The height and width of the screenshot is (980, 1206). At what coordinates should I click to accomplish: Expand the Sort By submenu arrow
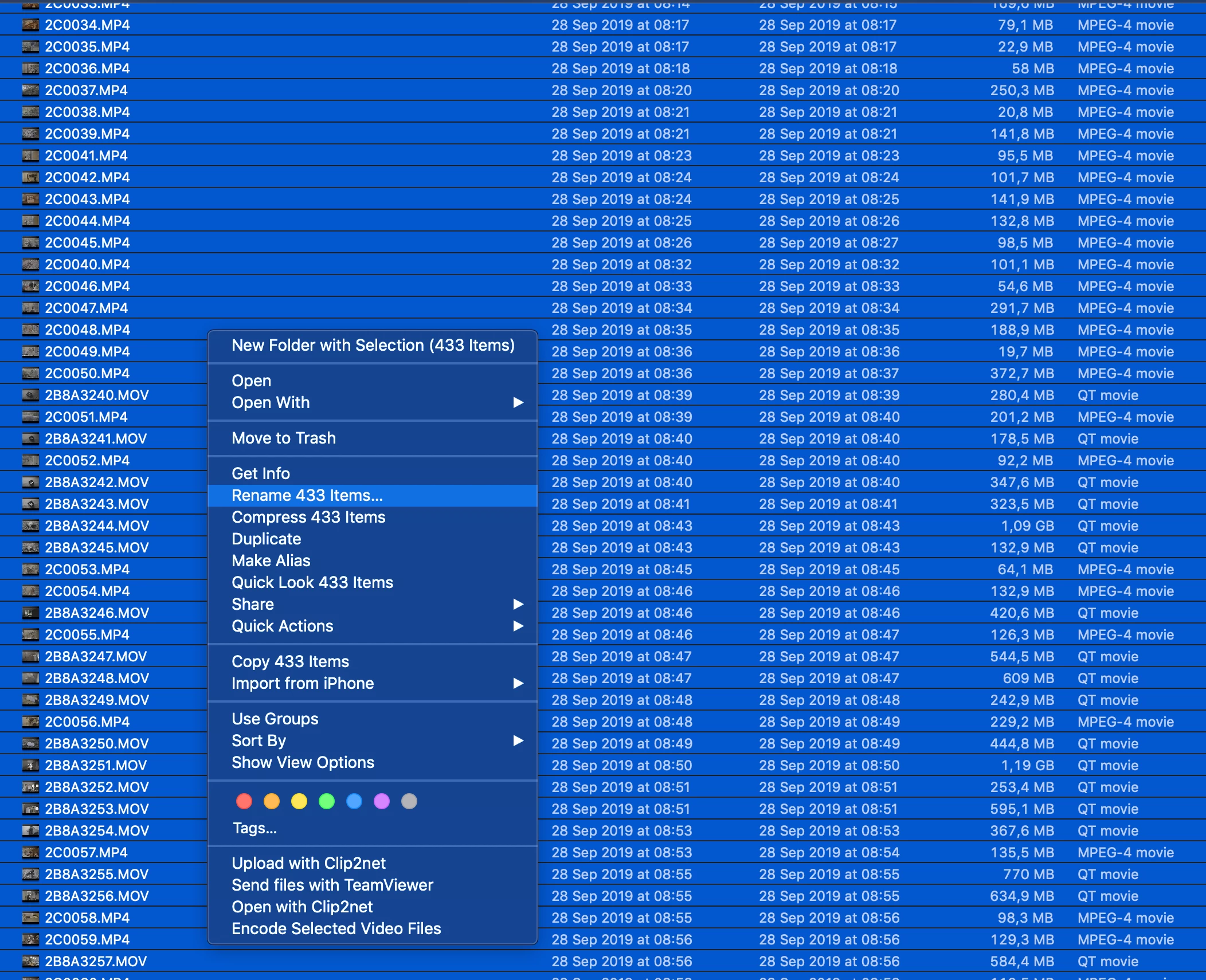(x=518, y=741)
